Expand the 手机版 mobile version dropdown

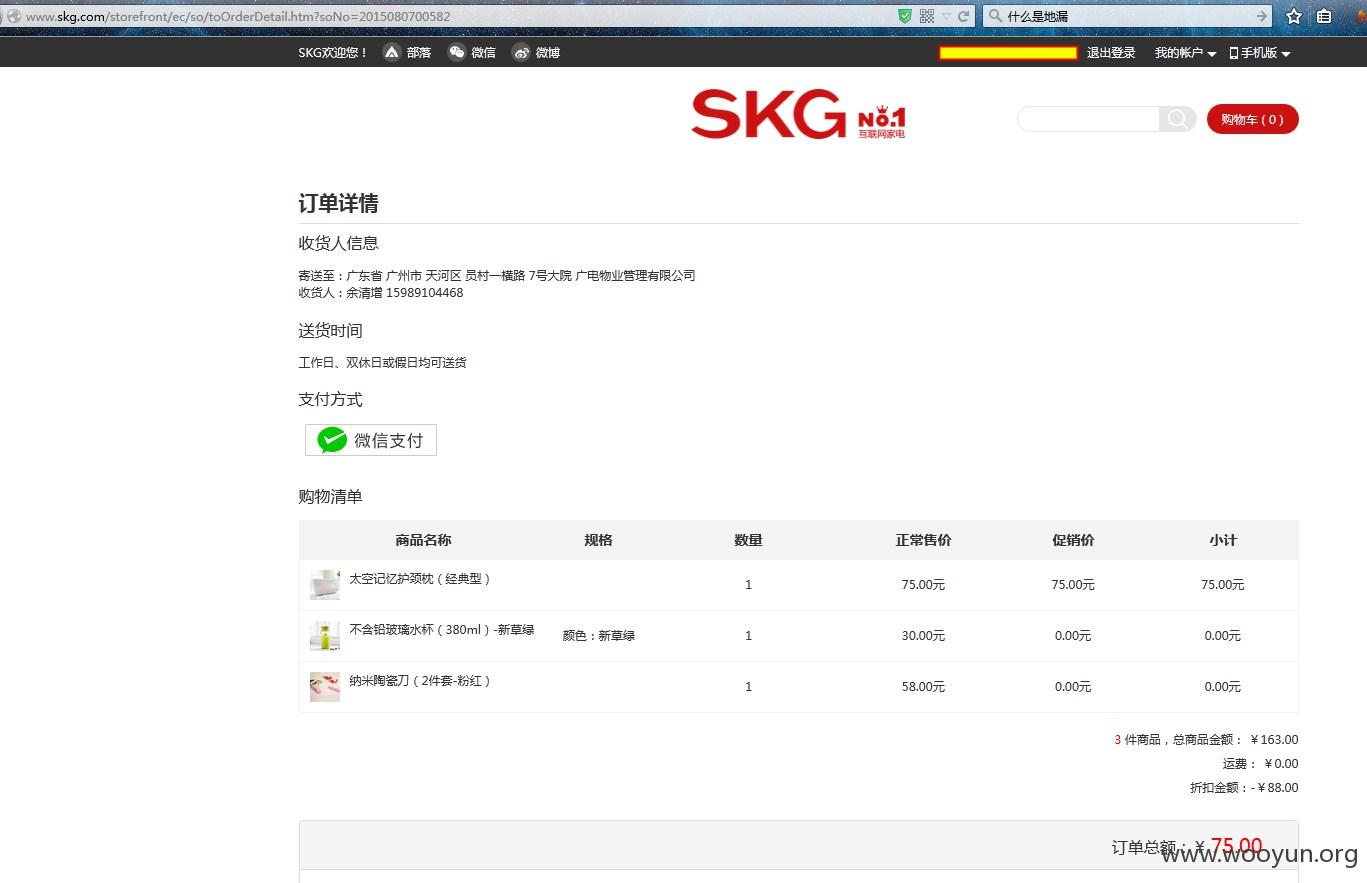(x=1260, y=53)
